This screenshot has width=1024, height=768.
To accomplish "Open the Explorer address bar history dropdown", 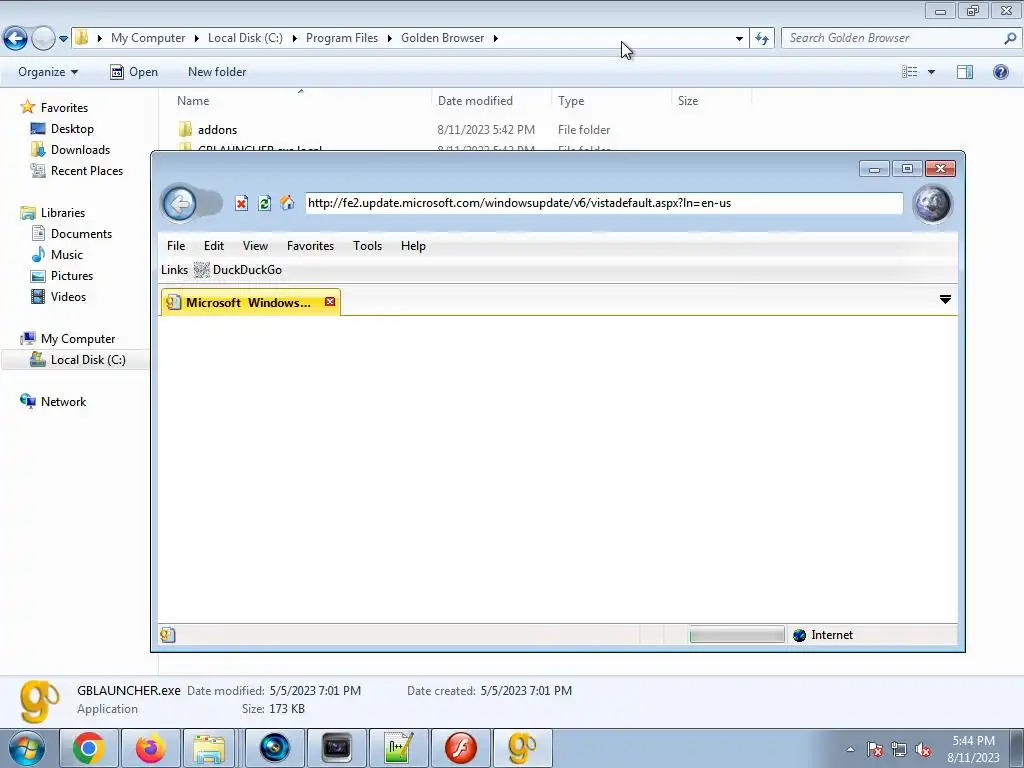I will pyautogui.click(x=739, y=39).
